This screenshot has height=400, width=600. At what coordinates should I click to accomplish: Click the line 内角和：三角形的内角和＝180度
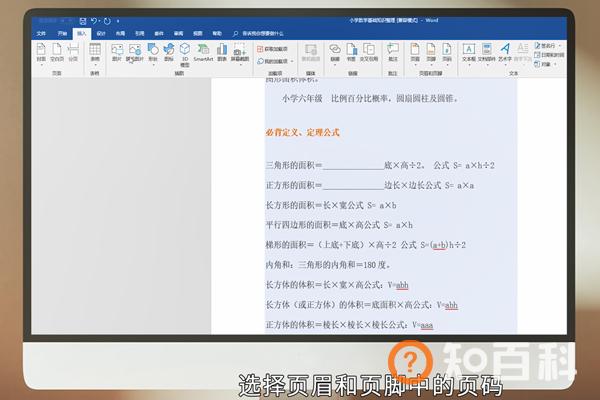tap(328, 265)
